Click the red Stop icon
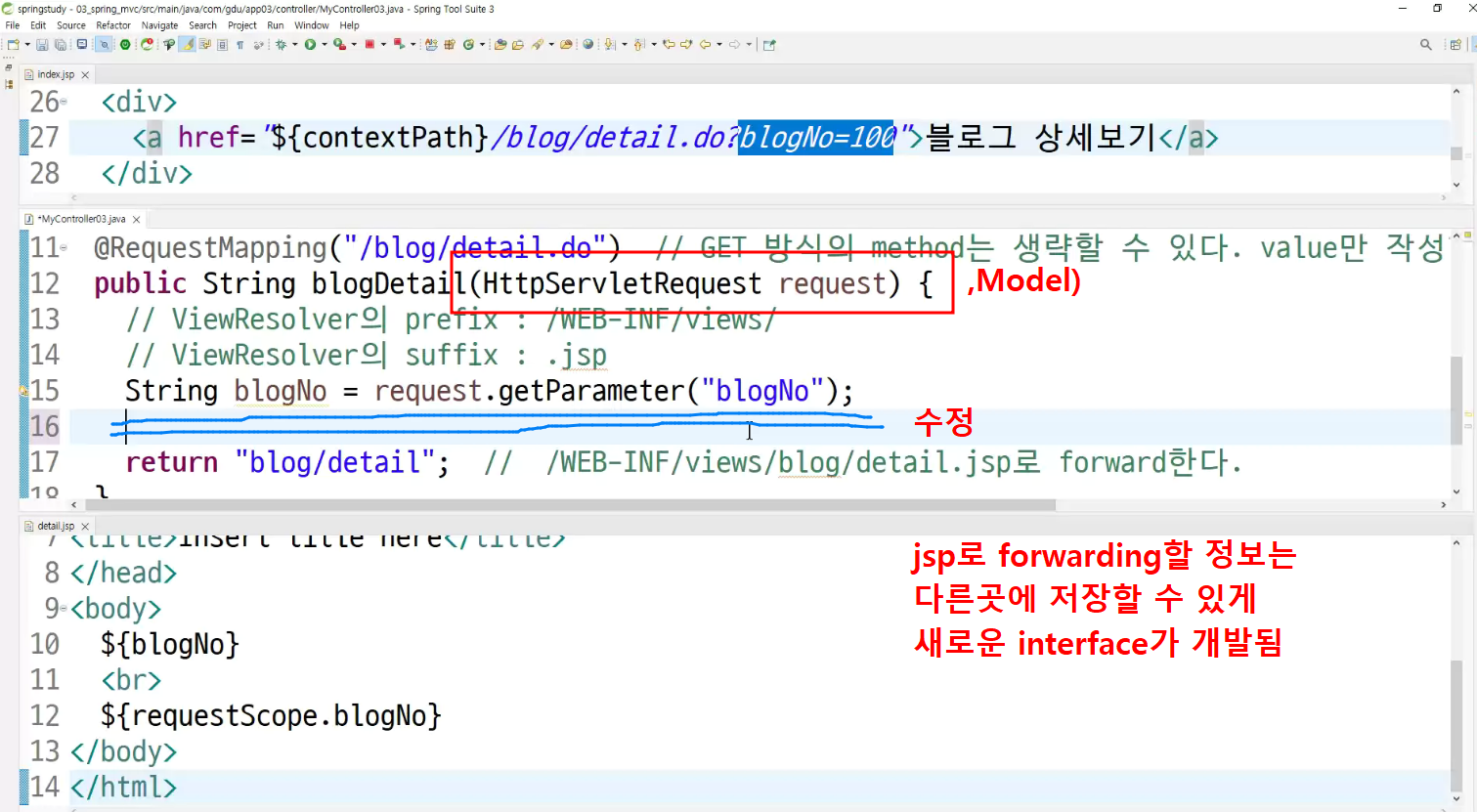 tap(369, 44)
